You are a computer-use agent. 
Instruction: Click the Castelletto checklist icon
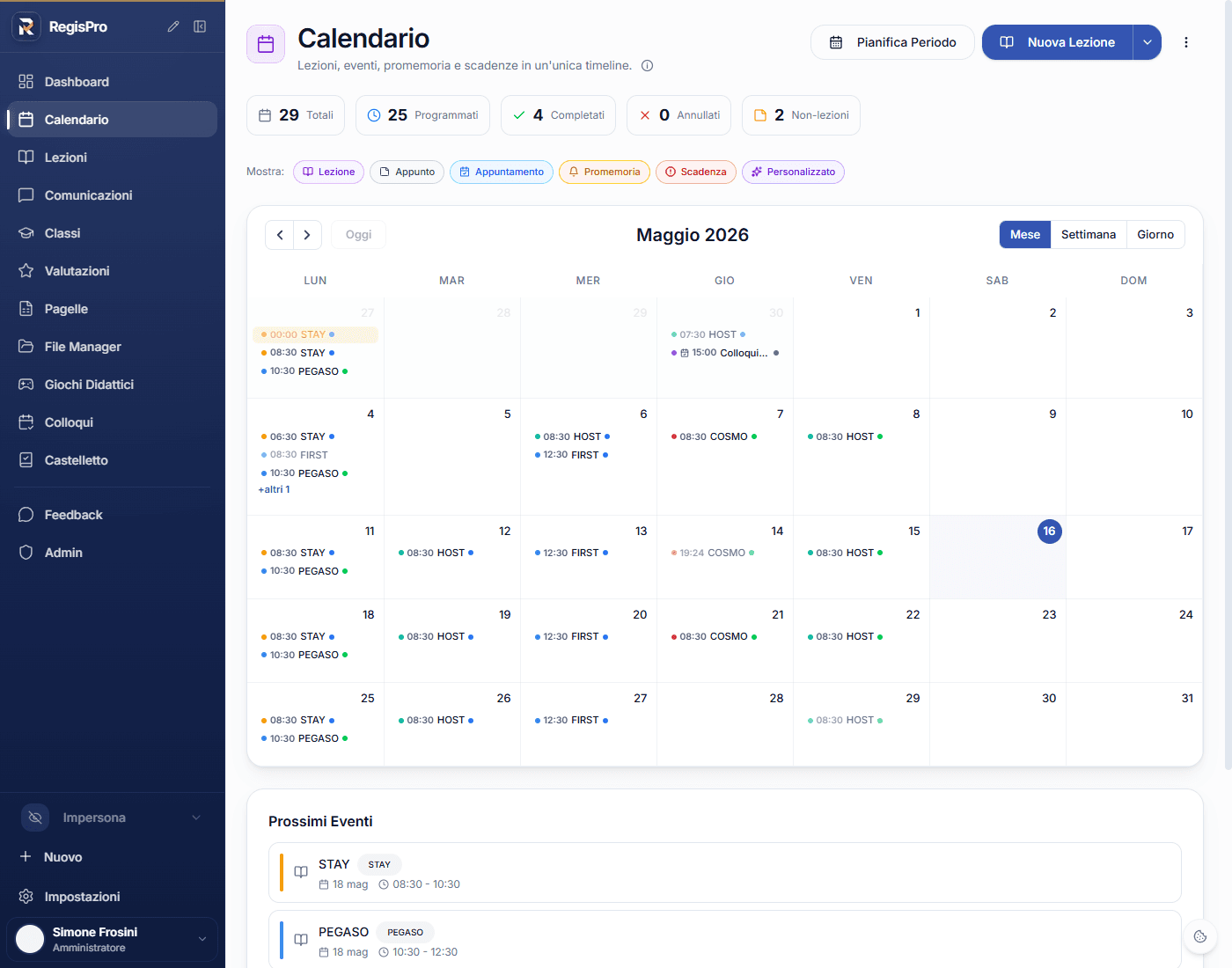(26, 460)
